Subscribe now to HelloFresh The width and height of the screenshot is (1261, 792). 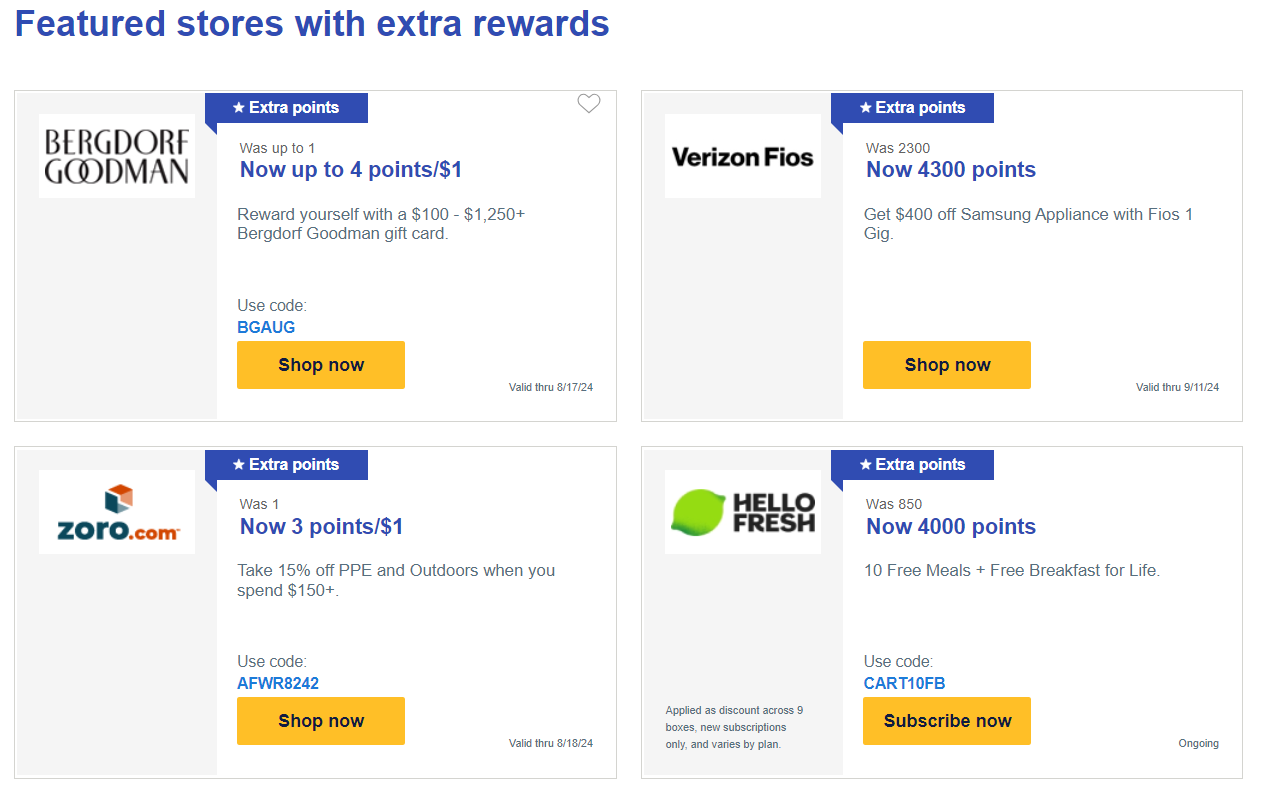(946, 720)
